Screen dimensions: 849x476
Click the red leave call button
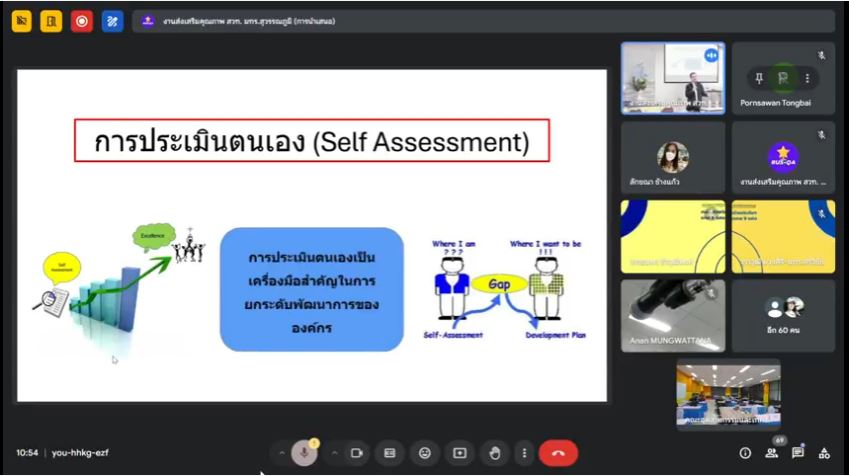(558, 453)
